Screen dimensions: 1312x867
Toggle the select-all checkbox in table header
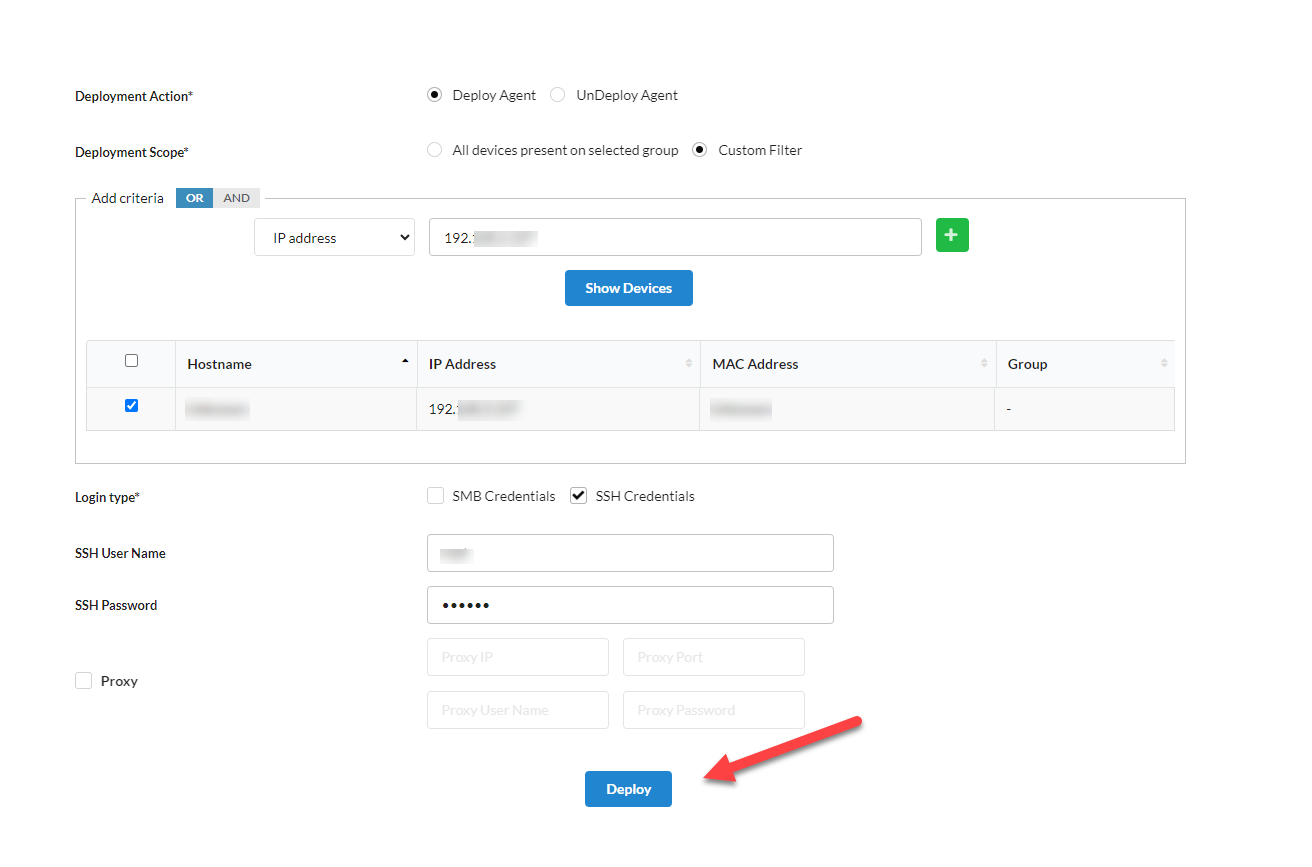(x=131, y=361)
